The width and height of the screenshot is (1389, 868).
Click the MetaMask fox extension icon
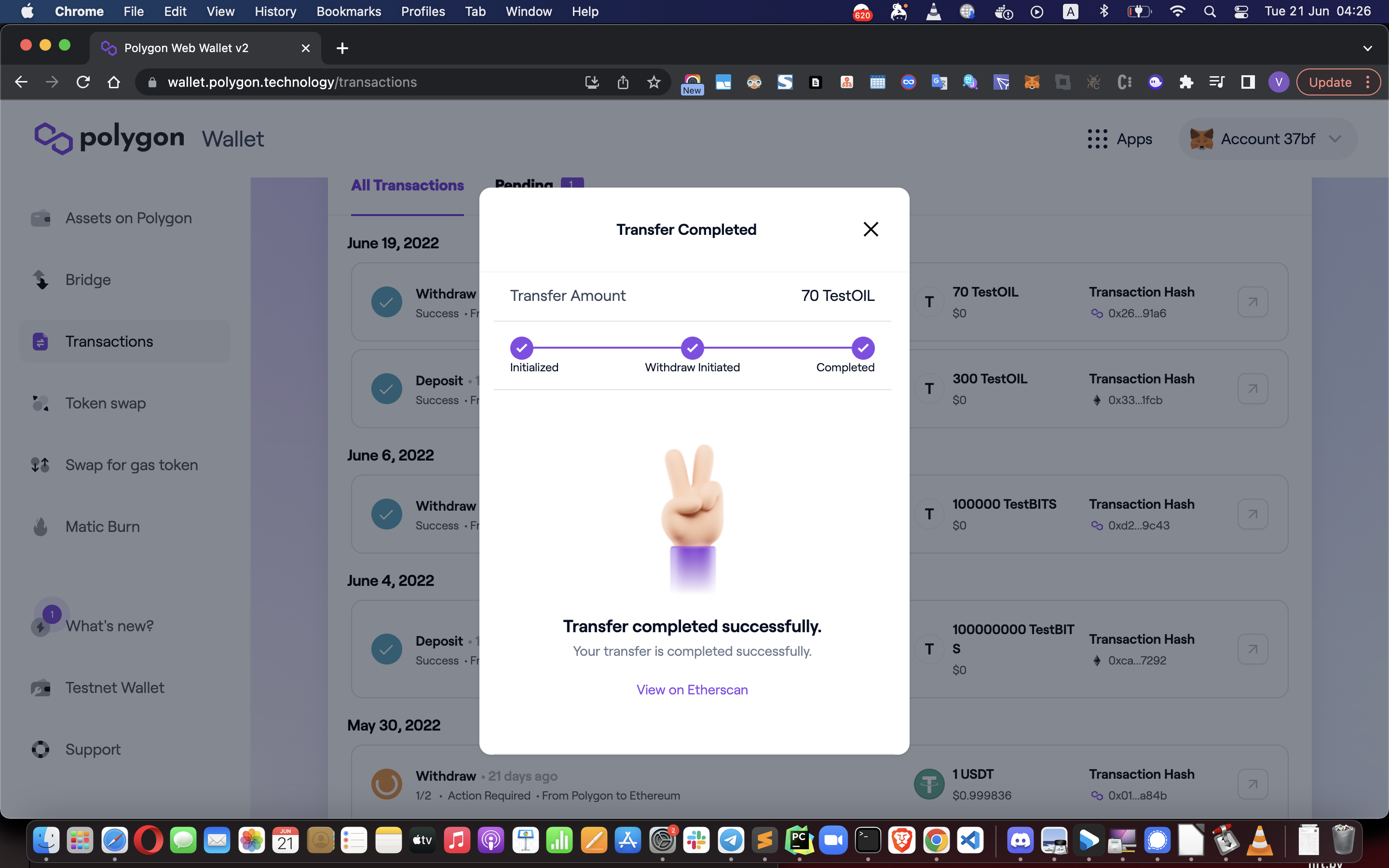point(1032,82)
